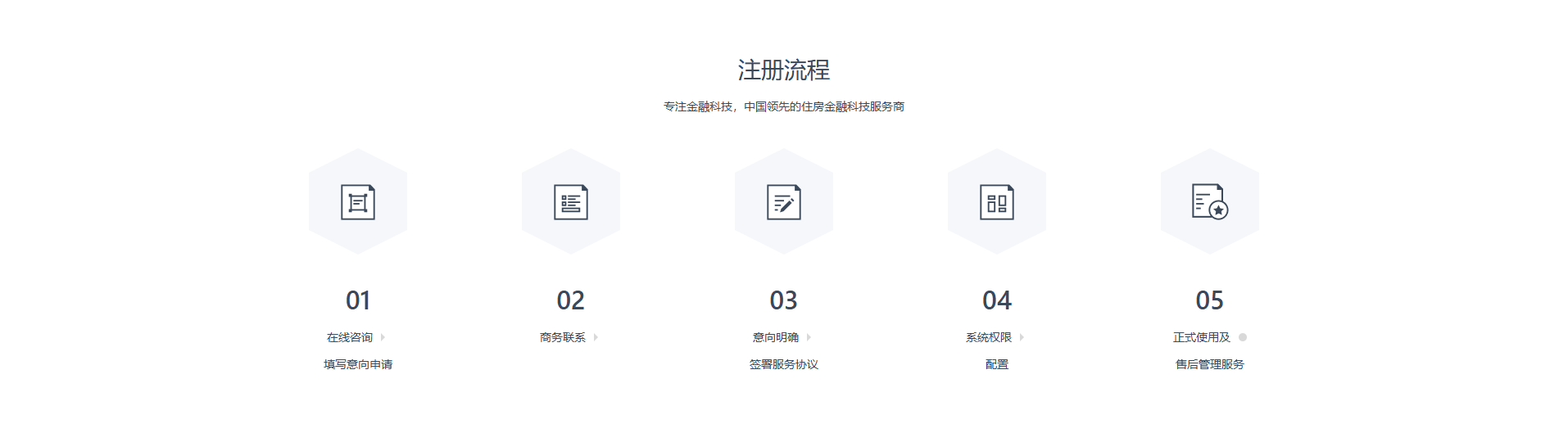Click the gray dot after 正式使用及
1568x442 pixels.
pyautogui.click(x=1243, y=337)
